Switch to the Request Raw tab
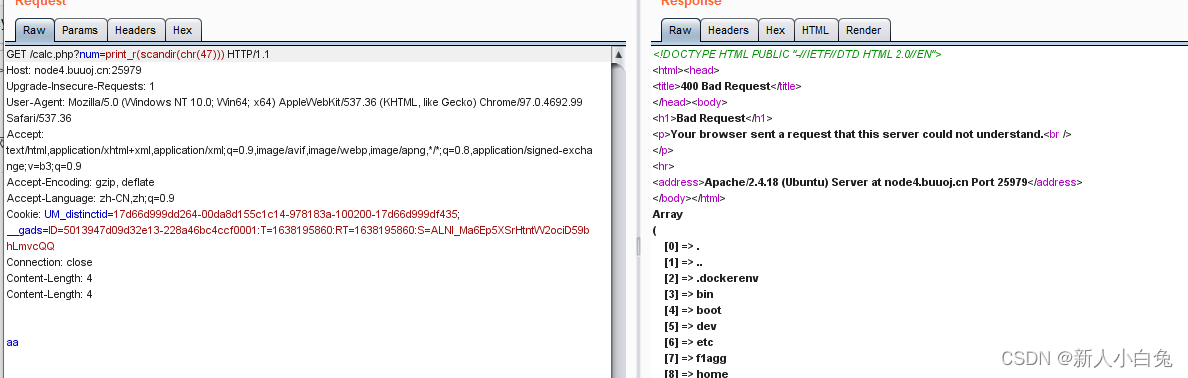The height and width of the screenshot is (378, 1188). point(34,30)
